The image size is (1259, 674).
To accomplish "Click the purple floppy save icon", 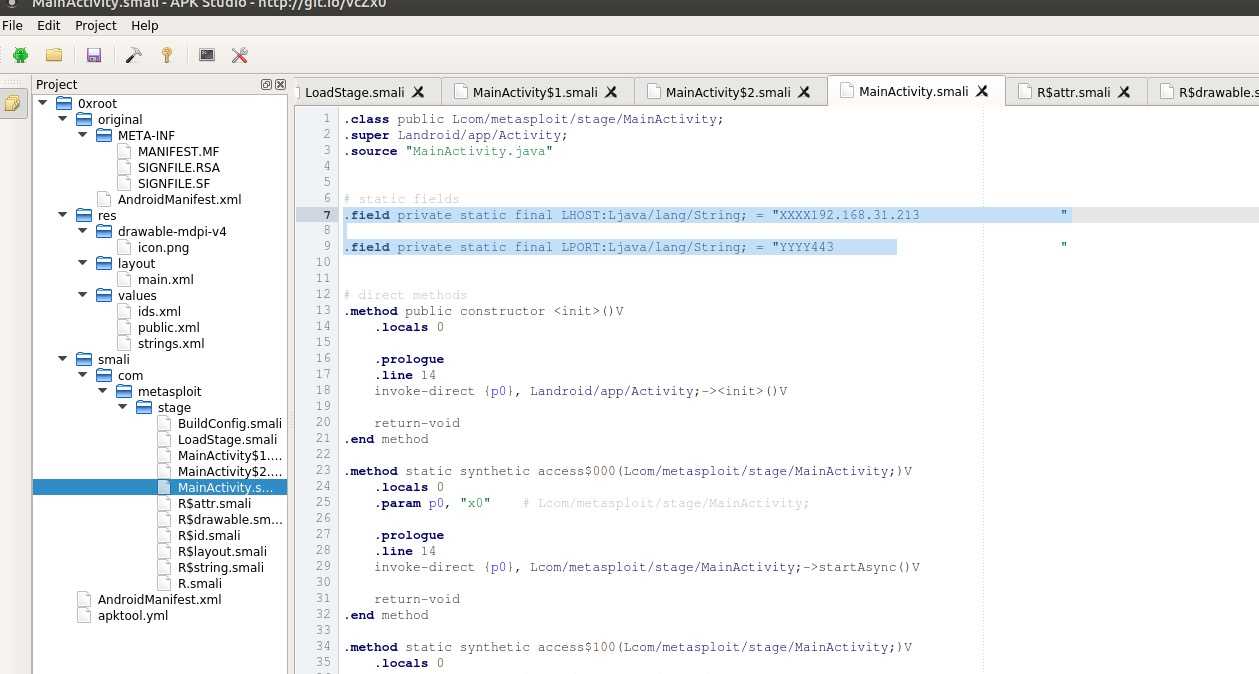I will [94, 55].
